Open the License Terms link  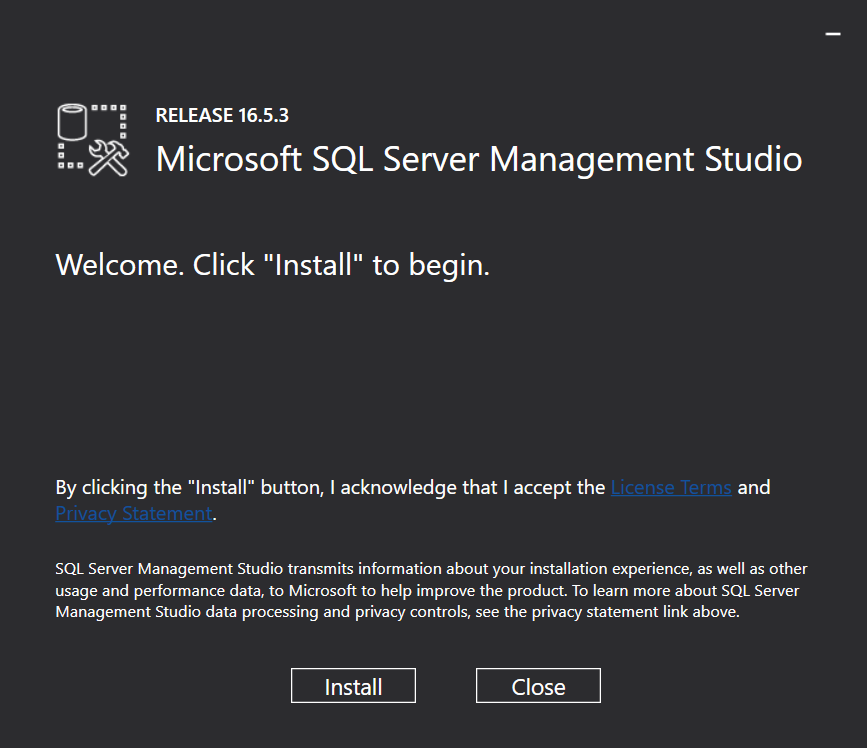(671, 488)
